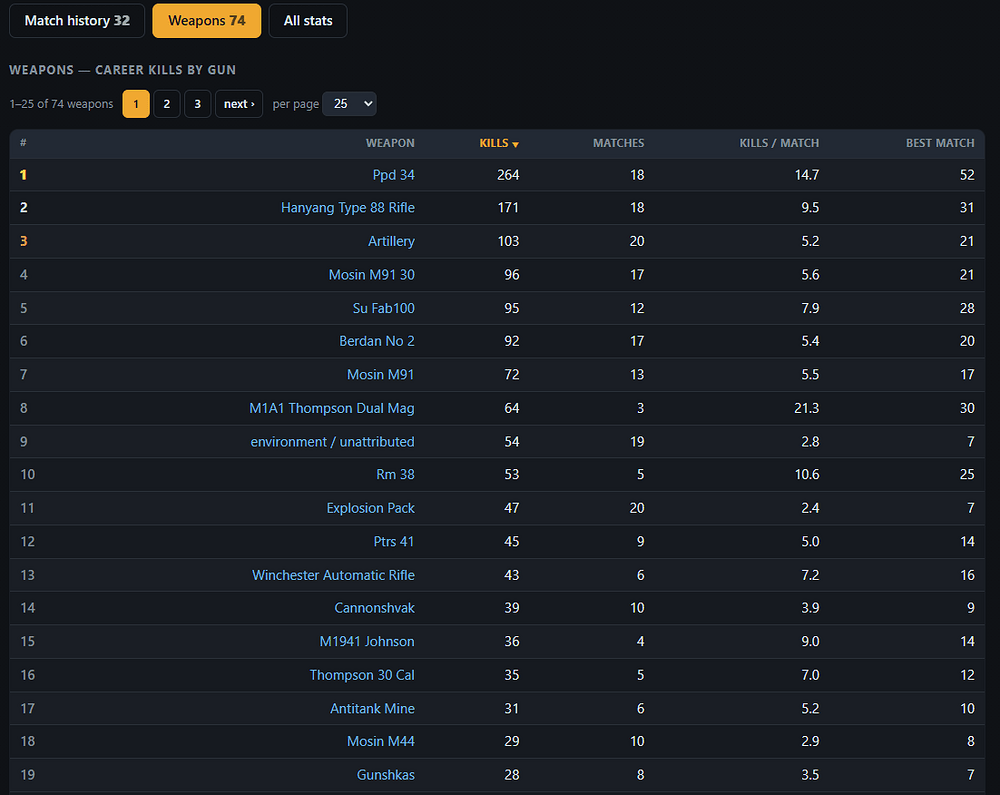Open the All stats tab

point(308,20)
